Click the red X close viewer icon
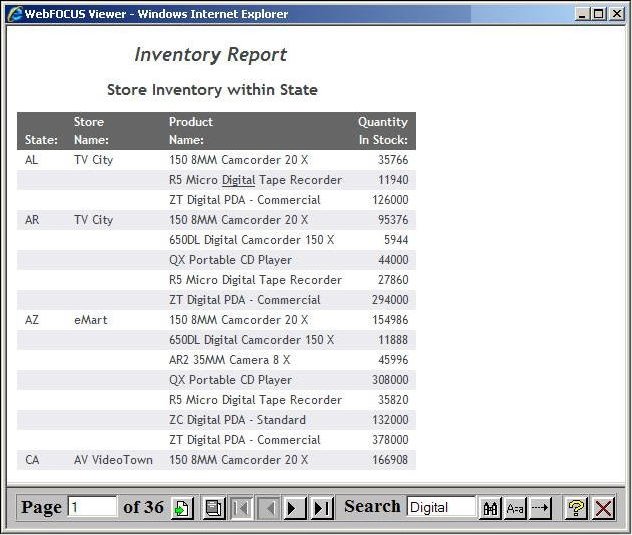Image resolution: width=632 pixels, height=535 pixels. (x=603, y=508)
